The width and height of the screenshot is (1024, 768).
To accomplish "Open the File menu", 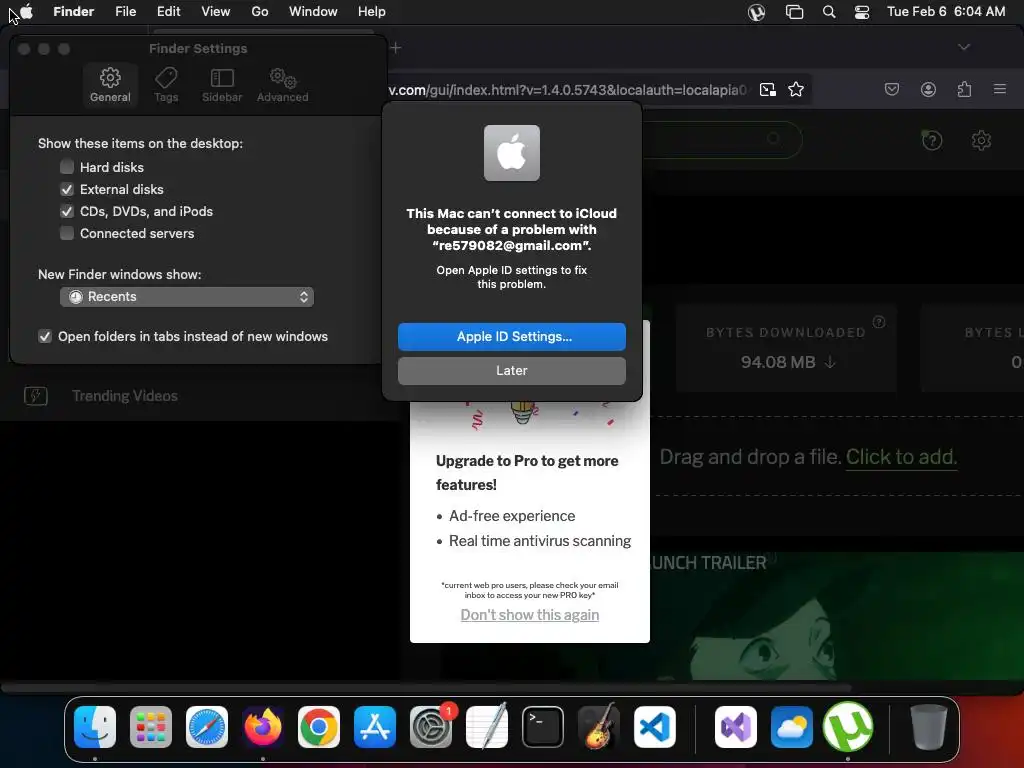I will pos(125,12).
